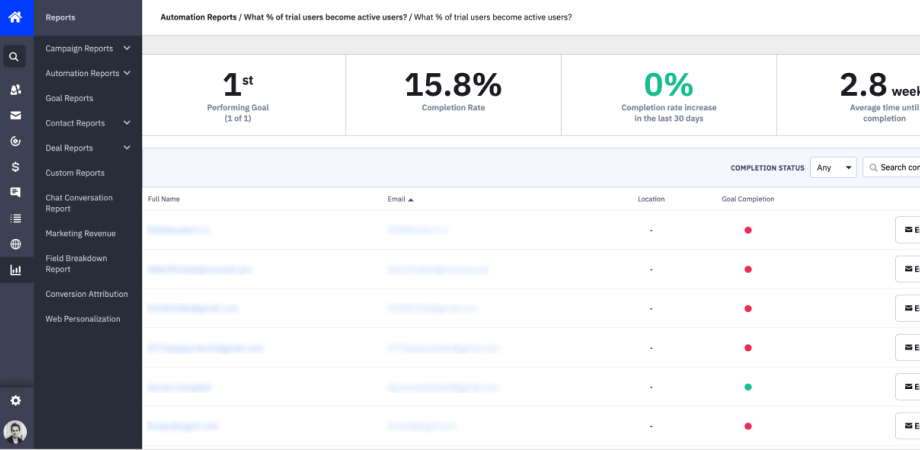Viewport: 920px width, 450px height.
Task: Expand the Automation Reports chevron
Action: (127, 73)
